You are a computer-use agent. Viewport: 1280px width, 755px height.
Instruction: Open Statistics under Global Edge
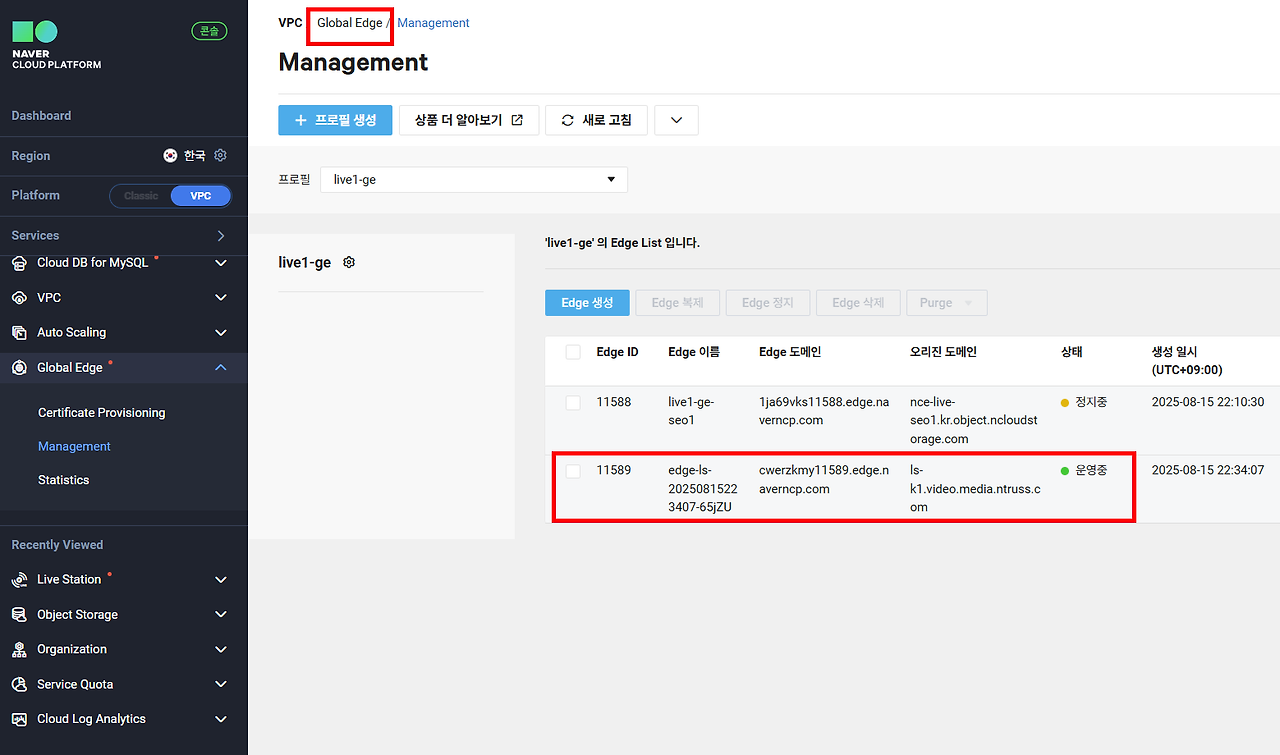64,480
